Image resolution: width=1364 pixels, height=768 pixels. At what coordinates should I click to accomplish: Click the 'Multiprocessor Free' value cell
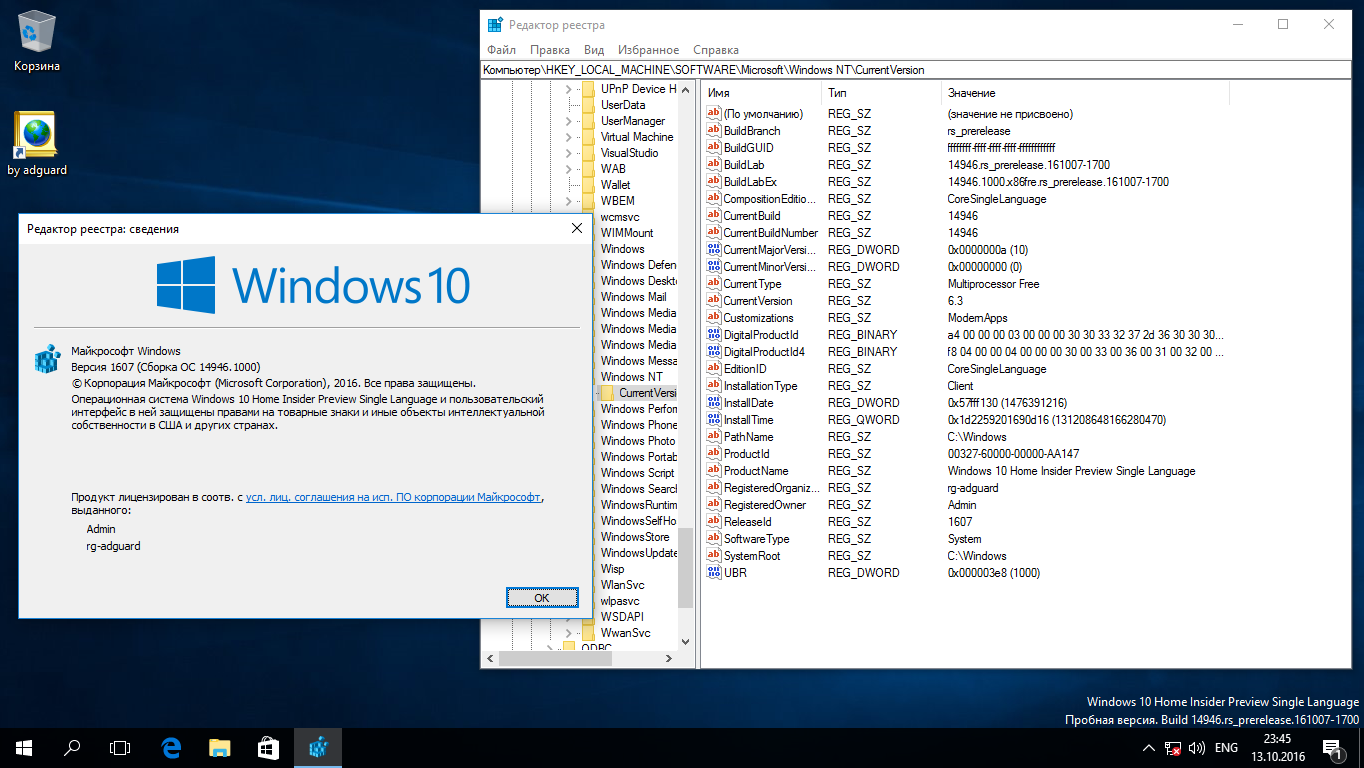[x=993, y=284]
